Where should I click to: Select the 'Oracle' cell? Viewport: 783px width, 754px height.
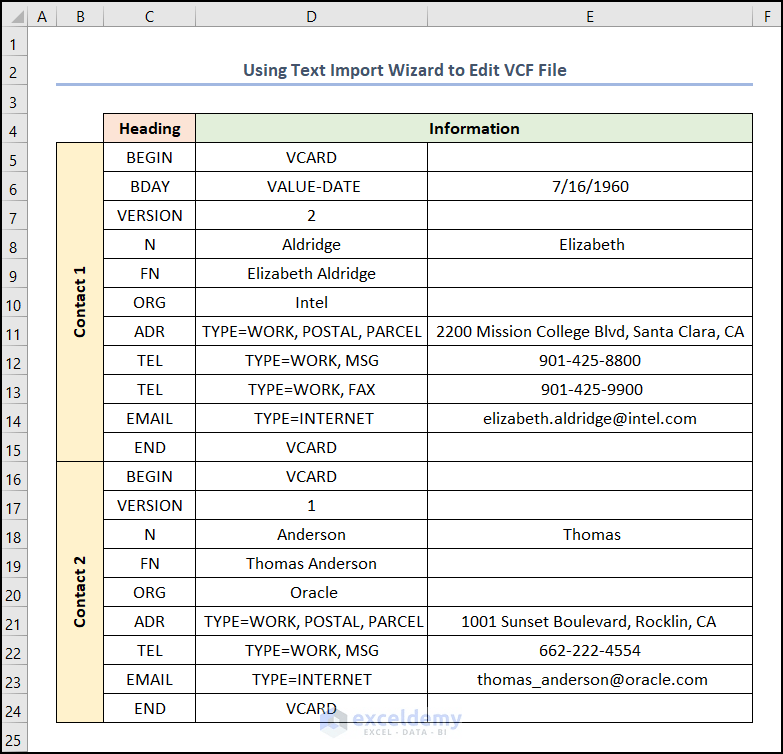(312, 593)
